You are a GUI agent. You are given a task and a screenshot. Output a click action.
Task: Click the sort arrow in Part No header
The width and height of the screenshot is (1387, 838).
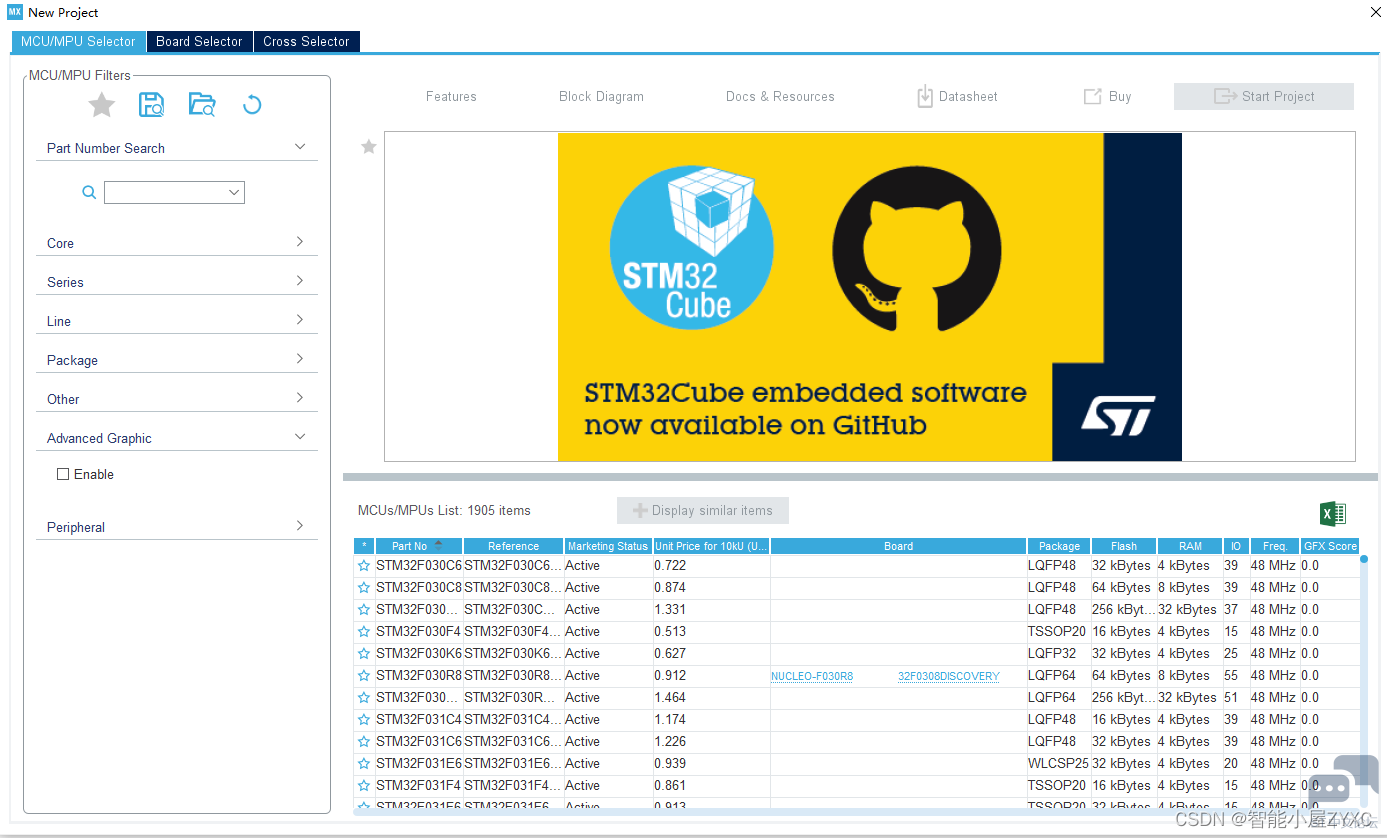pyautogui.click(x=438, y=544)
